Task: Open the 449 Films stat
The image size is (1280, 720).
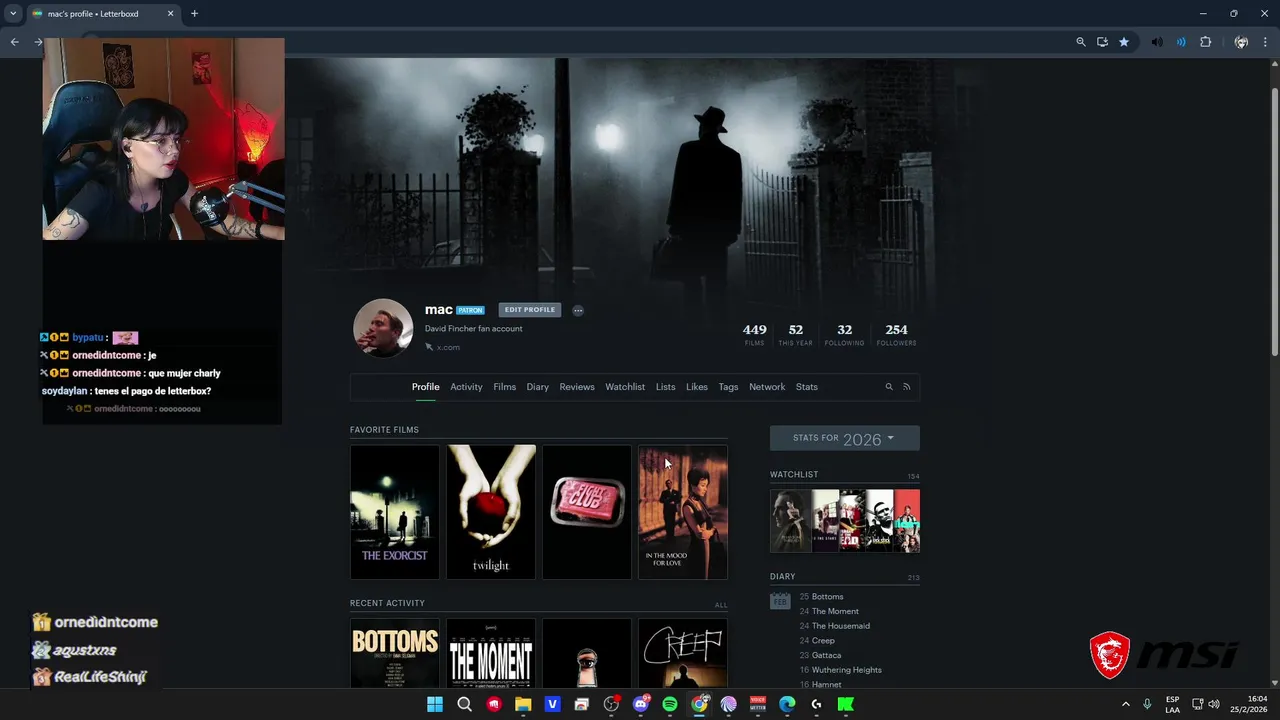Action: [x=755, y=334]
